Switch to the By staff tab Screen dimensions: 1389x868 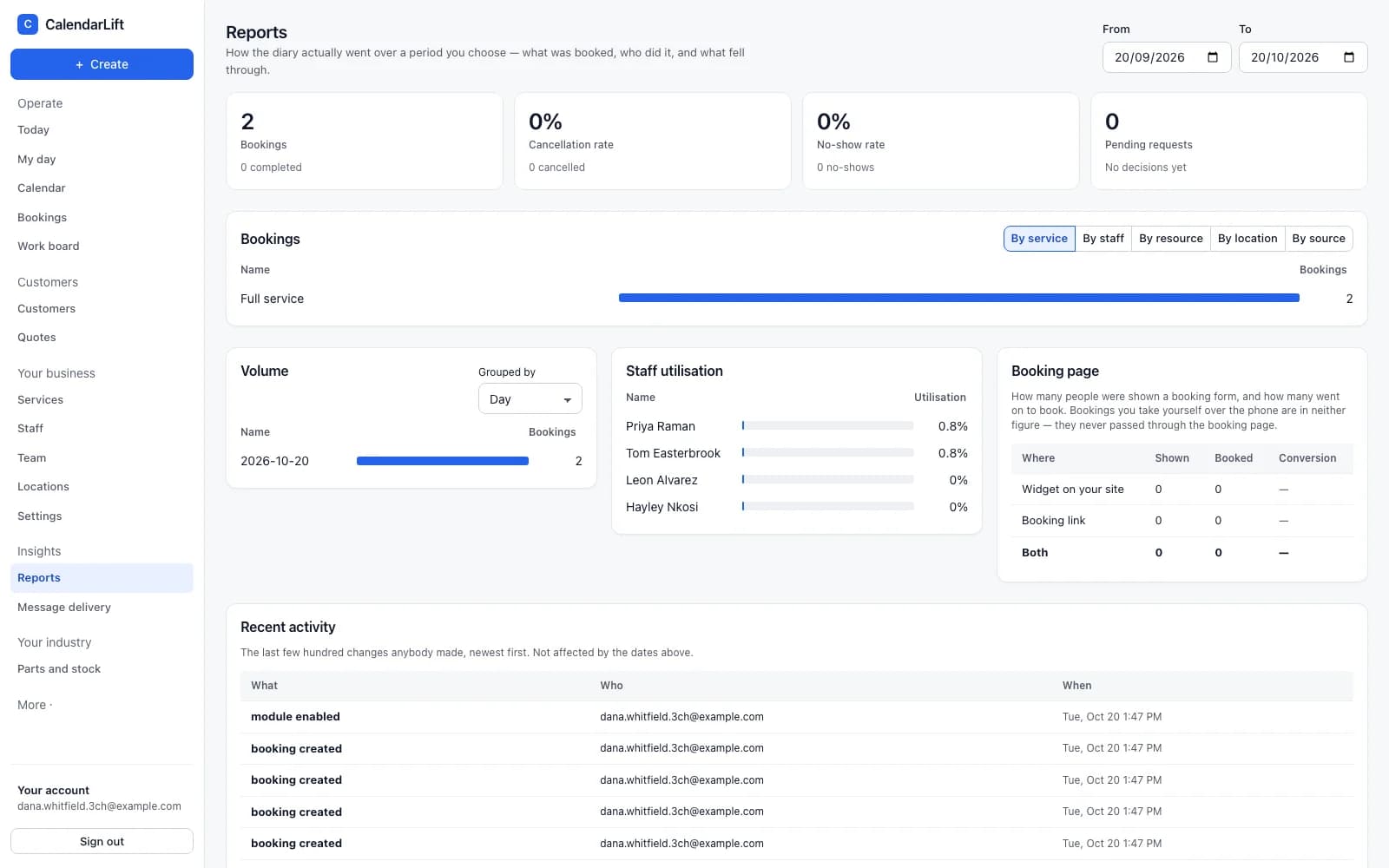coord(1103,239)
